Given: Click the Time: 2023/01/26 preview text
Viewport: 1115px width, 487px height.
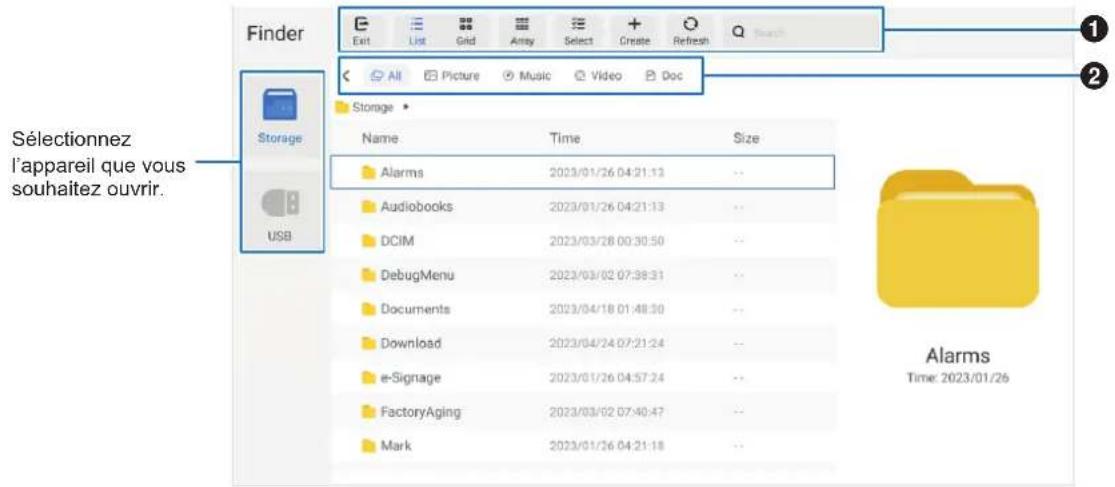Looking at the screenshot, I should coord(958,378).
